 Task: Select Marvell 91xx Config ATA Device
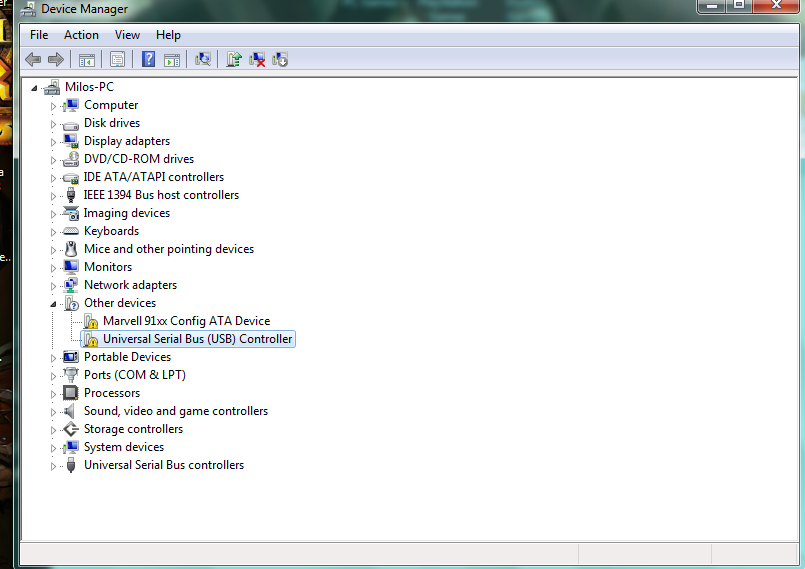[x=186, y=321]
